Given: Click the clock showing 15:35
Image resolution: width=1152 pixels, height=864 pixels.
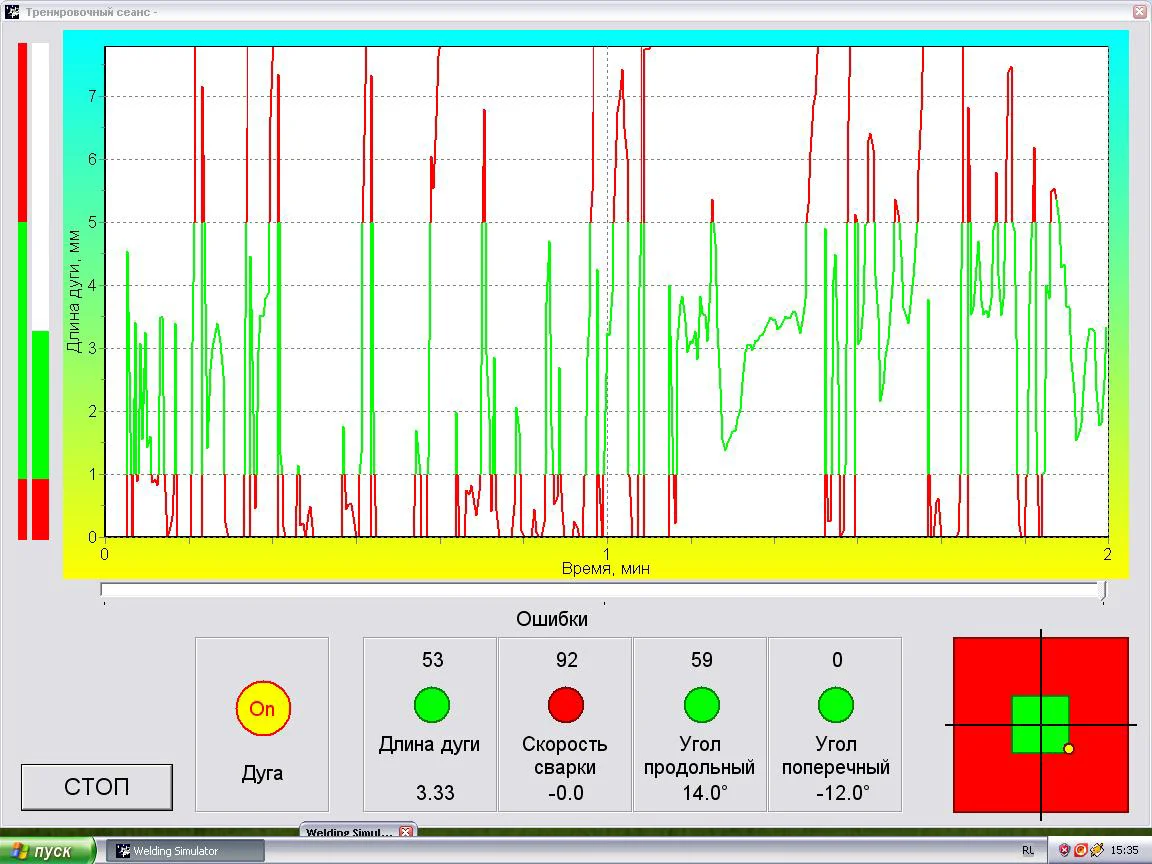Looking at the screenshot, I should pyautogui.click(x=1125, y=851).
